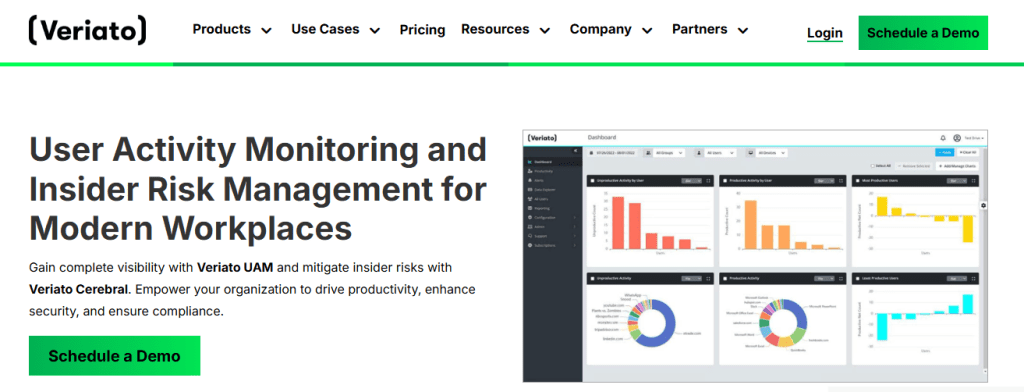Click the date range field in dashboard toolbar

tap(613, 153)
